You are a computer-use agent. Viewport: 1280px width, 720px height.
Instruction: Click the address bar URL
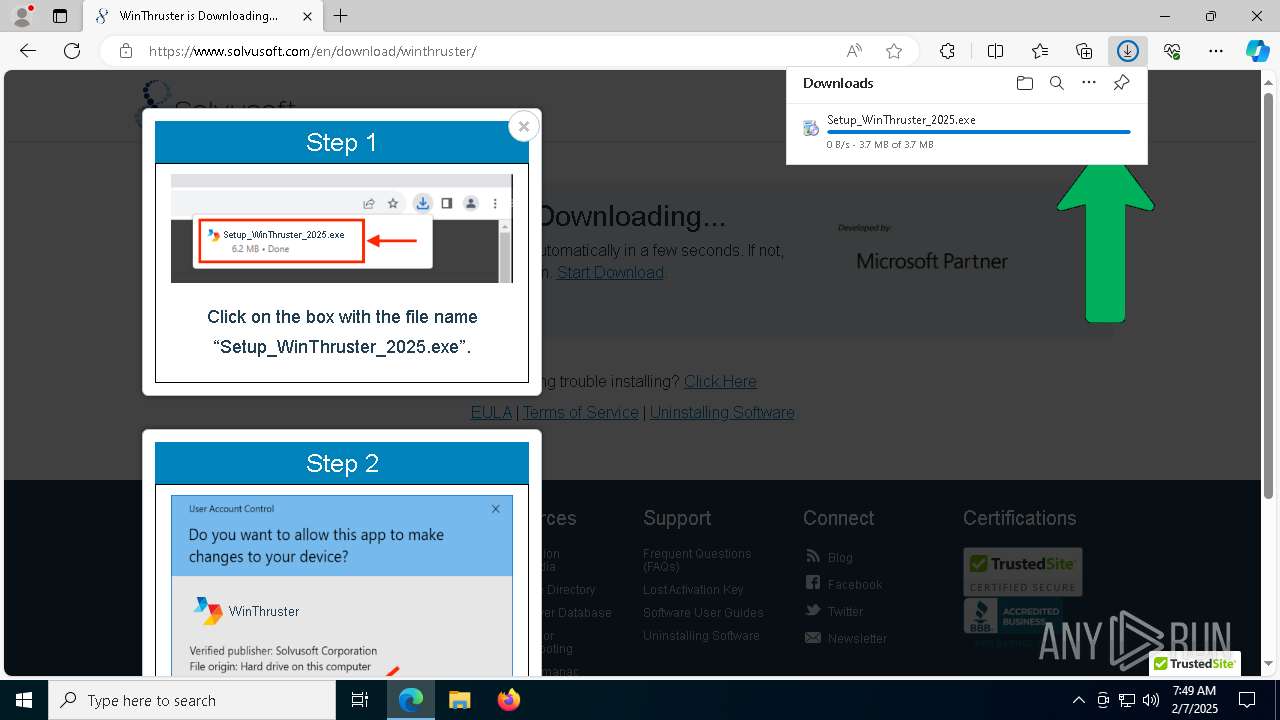click(312, 51)
